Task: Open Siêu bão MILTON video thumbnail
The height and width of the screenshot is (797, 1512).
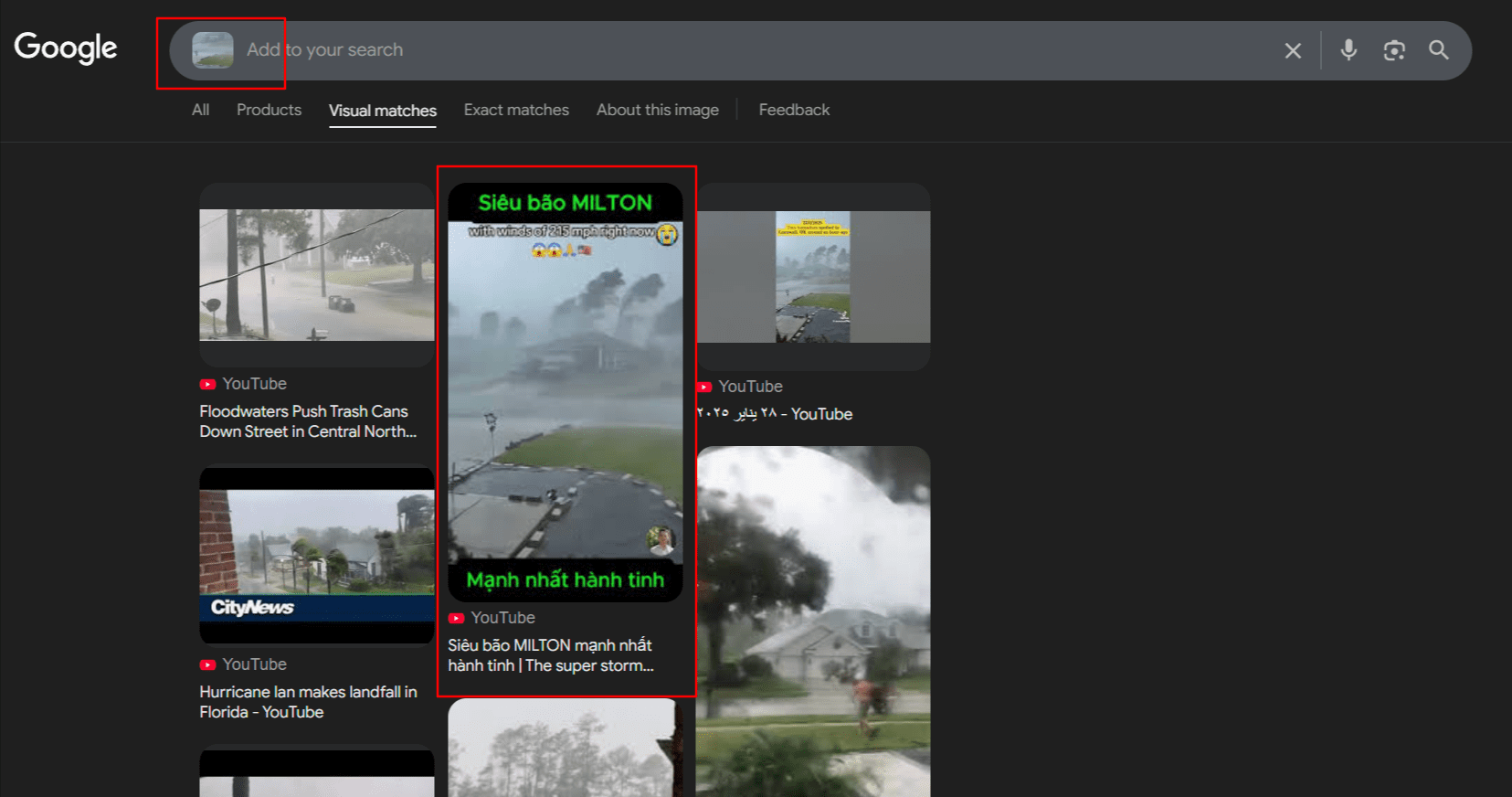Action: 565,393
